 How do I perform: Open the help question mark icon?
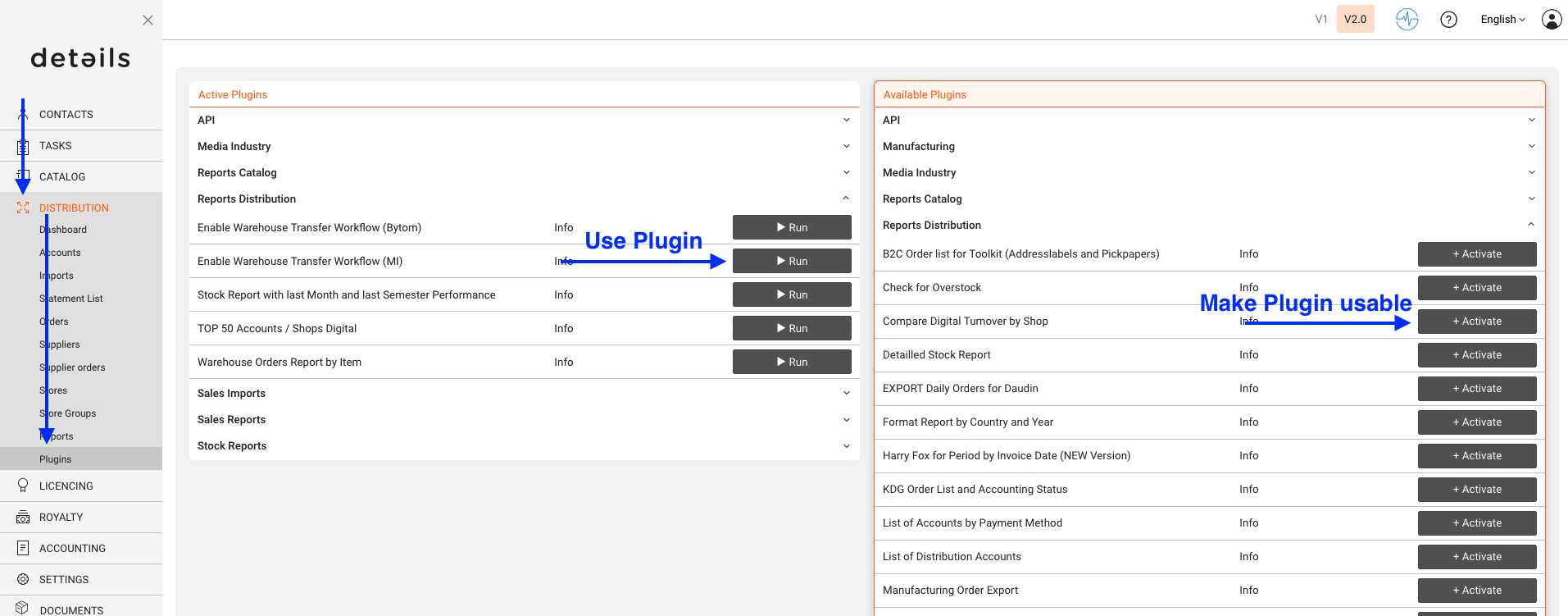1448,20
